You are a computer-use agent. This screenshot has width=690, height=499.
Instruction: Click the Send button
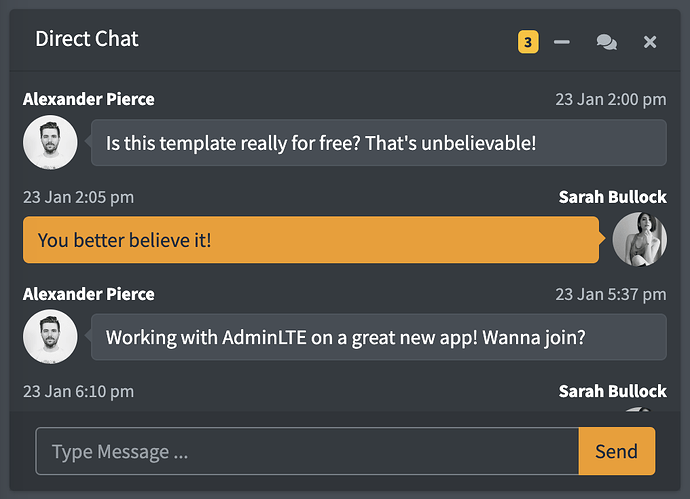[616, 451]
